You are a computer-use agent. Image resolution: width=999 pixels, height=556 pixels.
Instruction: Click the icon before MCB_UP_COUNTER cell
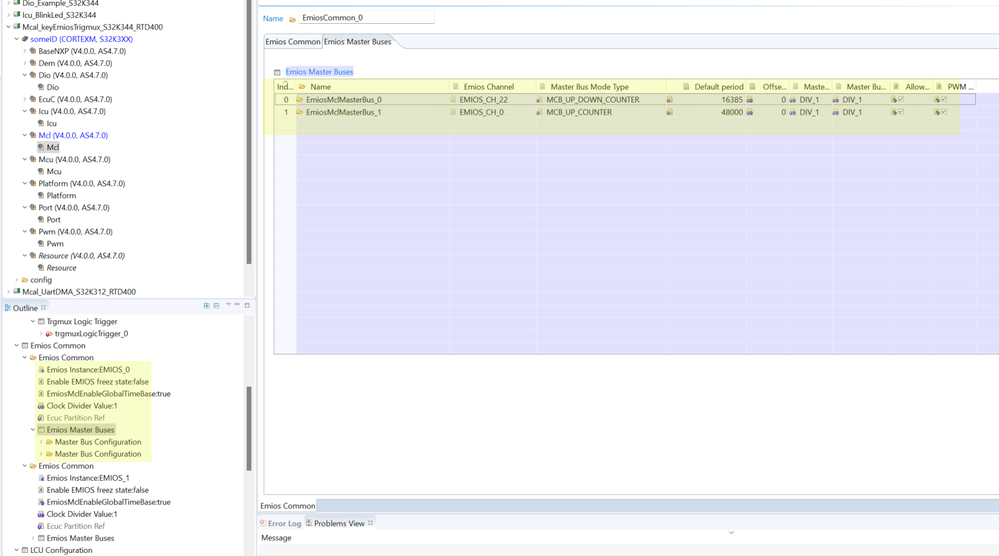point(540,112)
